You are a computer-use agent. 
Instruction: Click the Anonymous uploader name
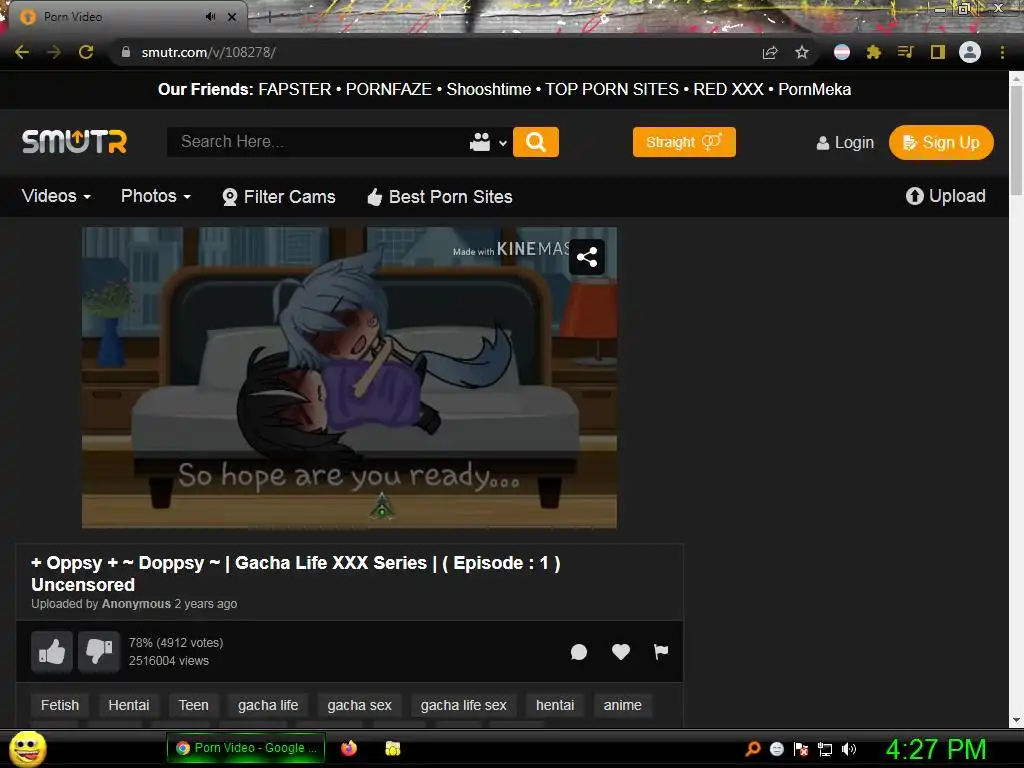click(x=136, y=604)
